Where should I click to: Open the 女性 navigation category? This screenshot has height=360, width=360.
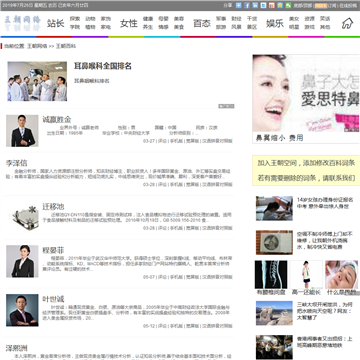129,23
